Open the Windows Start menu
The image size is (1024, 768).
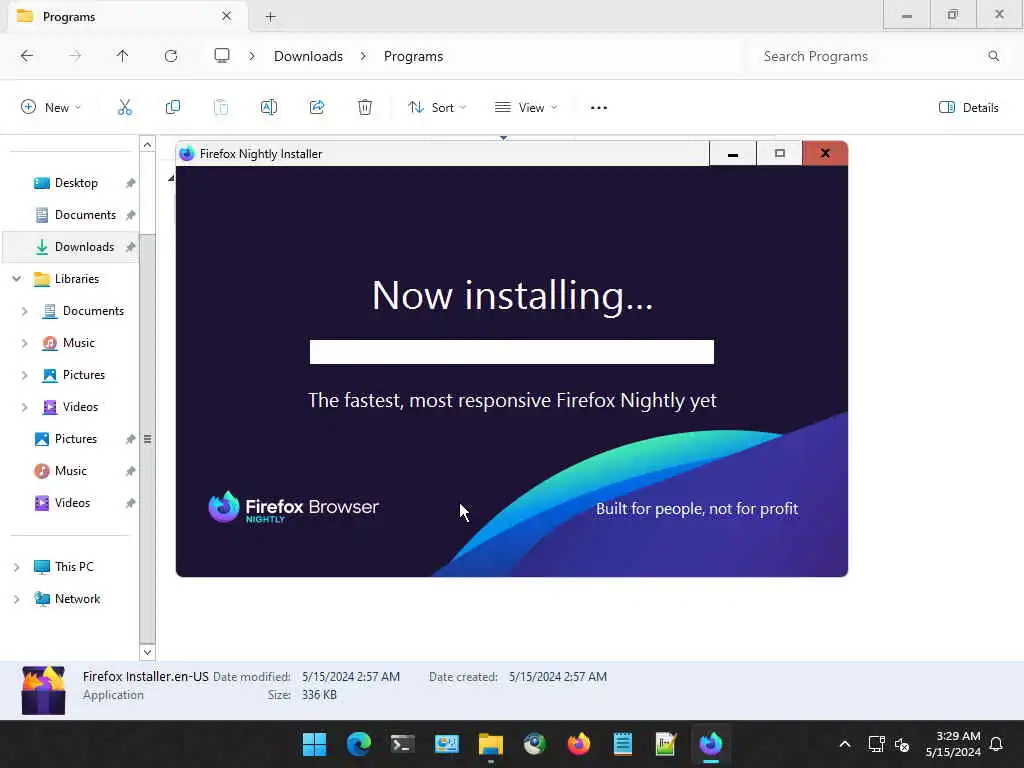point(314,744)
